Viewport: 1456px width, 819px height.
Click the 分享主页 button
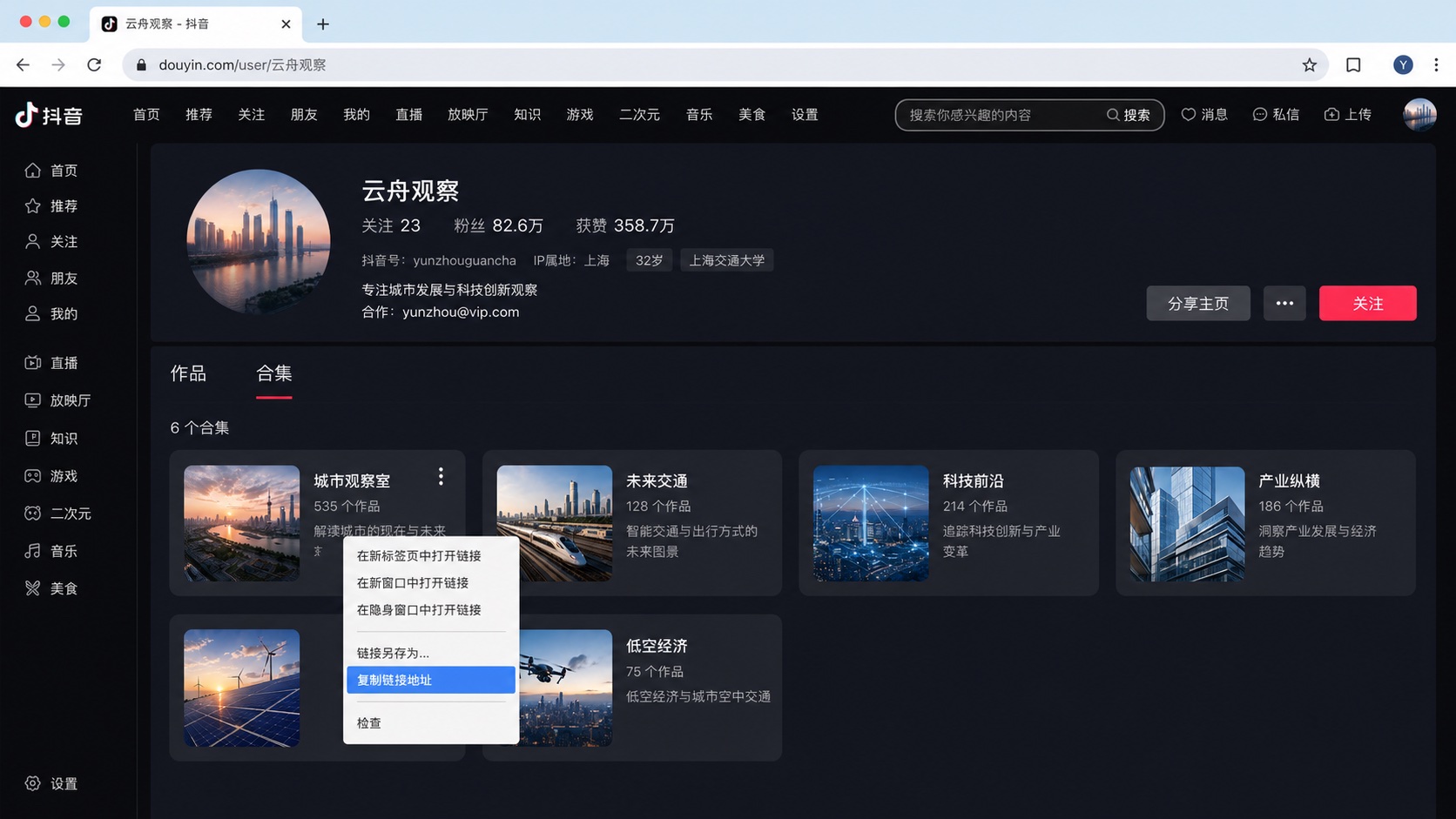[1197, 303]
